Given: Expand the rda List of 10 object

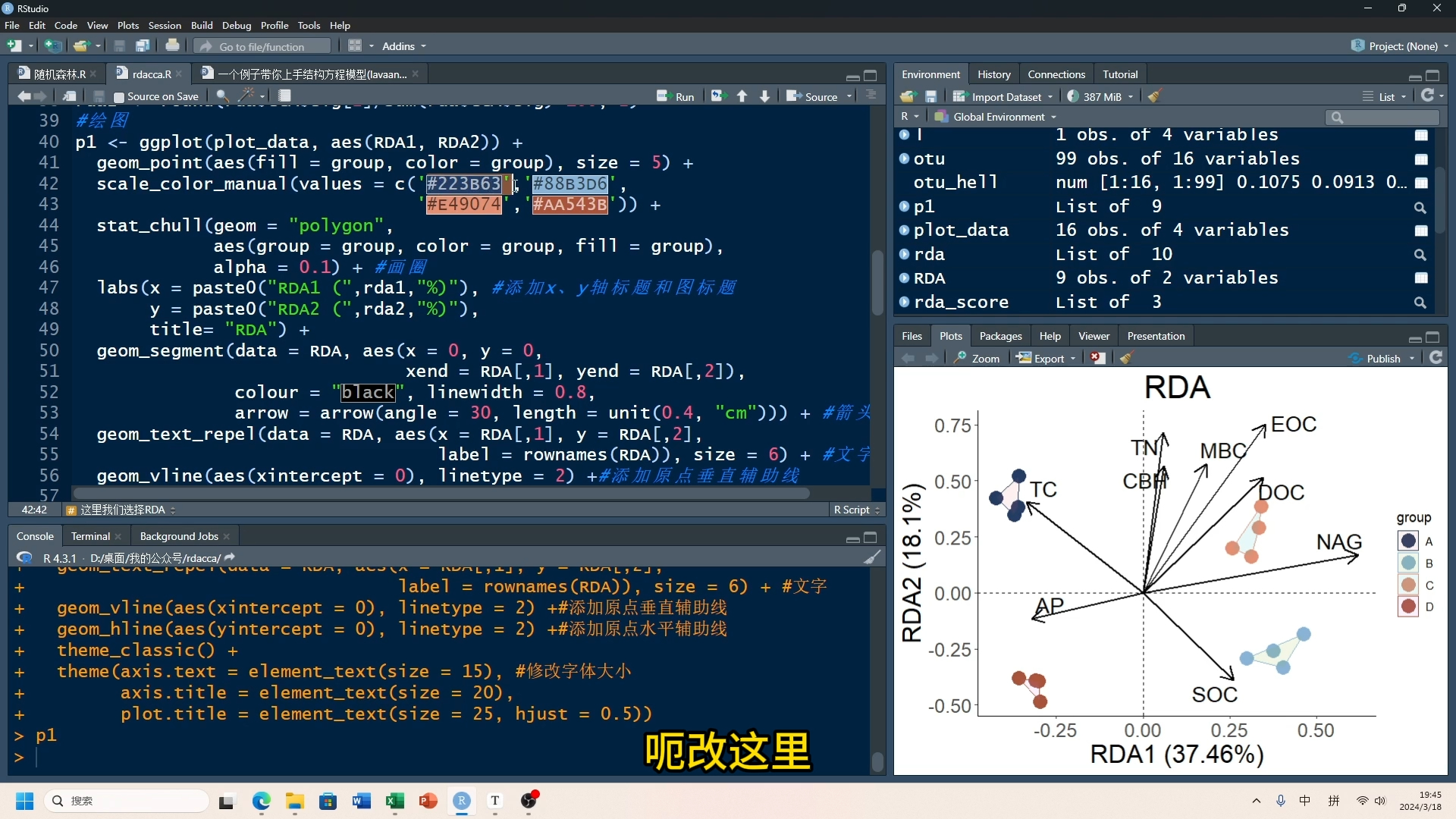Looking at the screenshot, I should [904, 254].
